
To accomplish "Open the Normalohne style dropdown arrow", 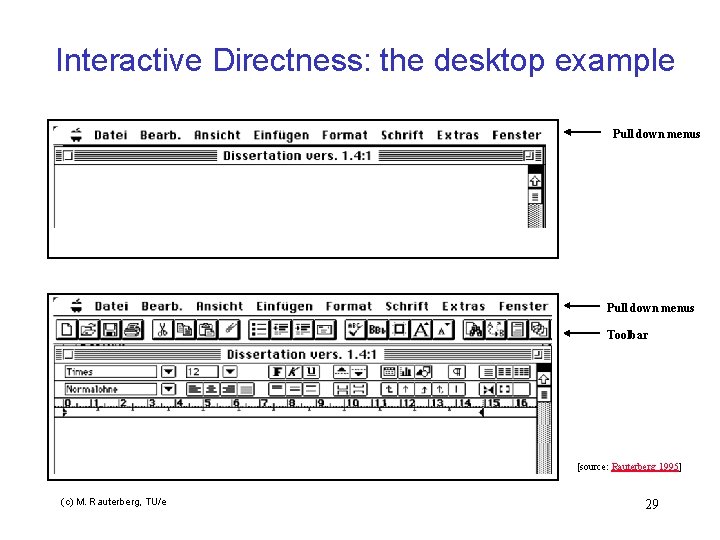I will tap(169, 389).
